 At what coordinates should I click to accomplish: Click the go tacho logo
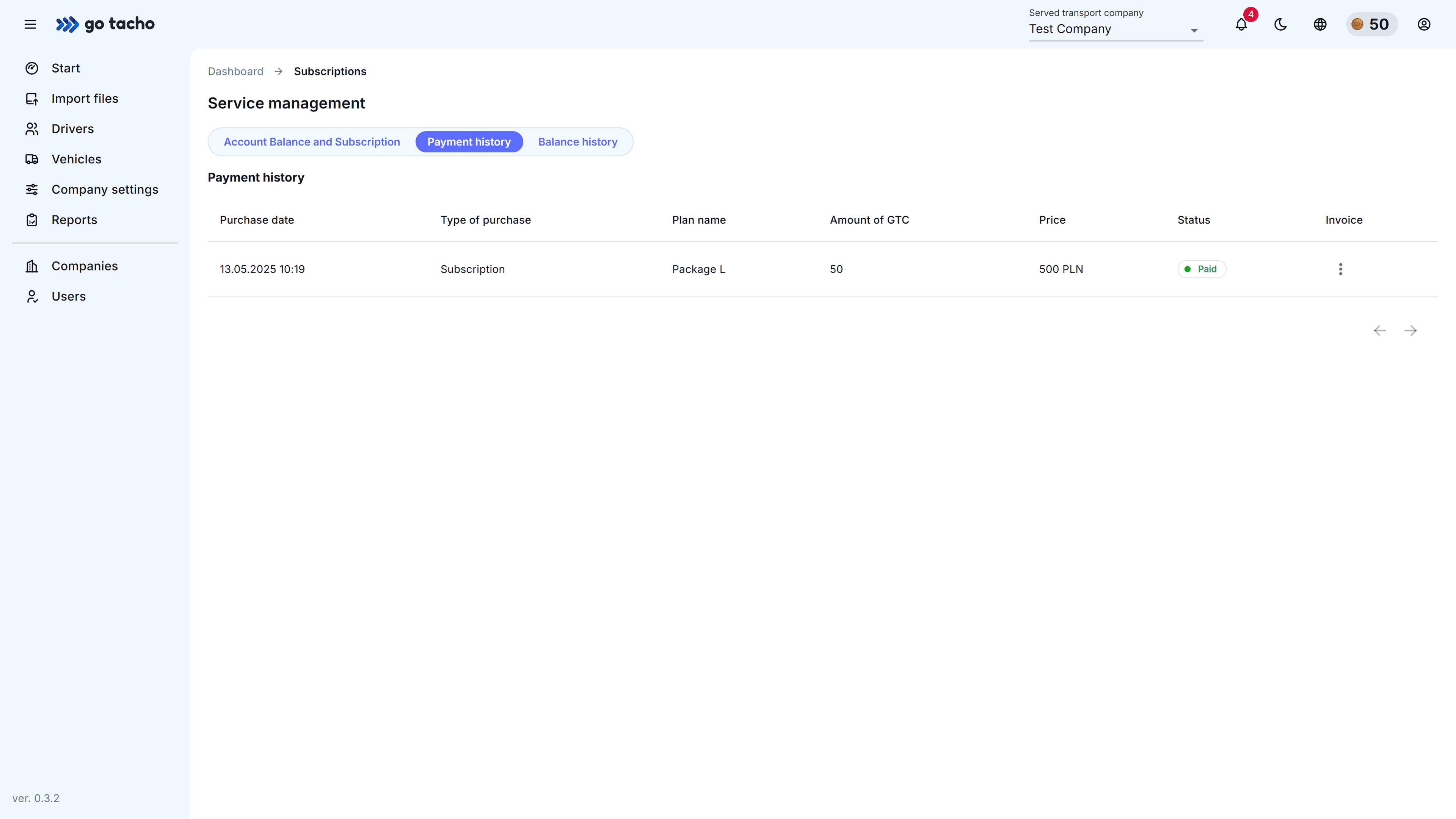pyautogui.click(x=105, y=24)
